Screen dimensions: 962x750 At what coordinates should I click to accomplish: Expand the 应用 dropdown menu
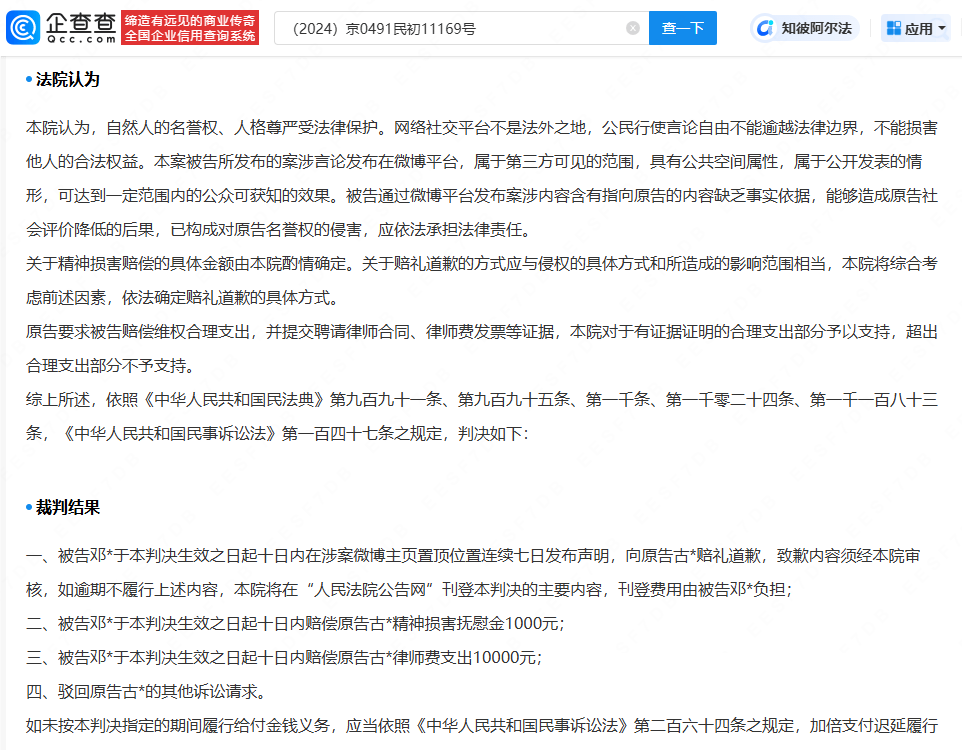[916, 28]
